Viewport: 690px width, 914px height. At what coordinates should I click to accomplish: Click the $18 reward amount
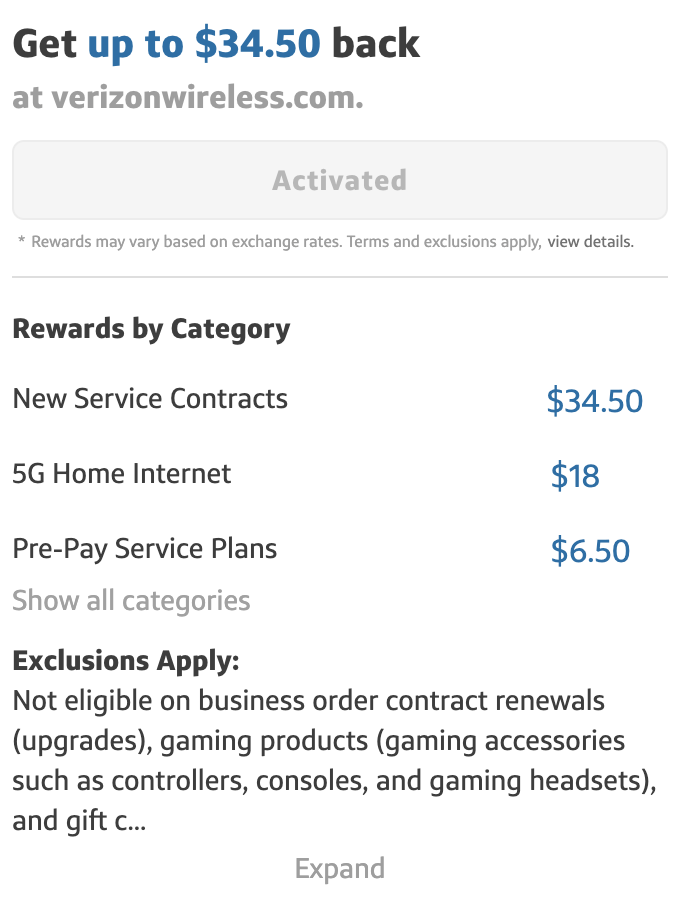[x=575, y=477]
